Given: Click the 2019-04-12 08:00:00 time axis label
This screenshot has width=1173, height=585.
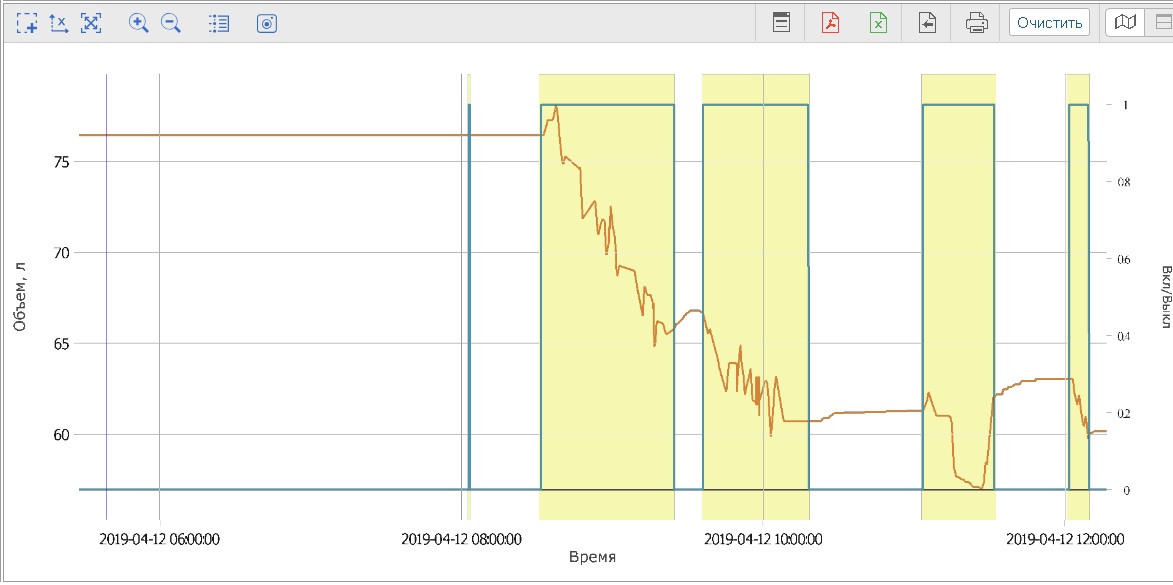Looking at the screenshot, I should [461, 539].
